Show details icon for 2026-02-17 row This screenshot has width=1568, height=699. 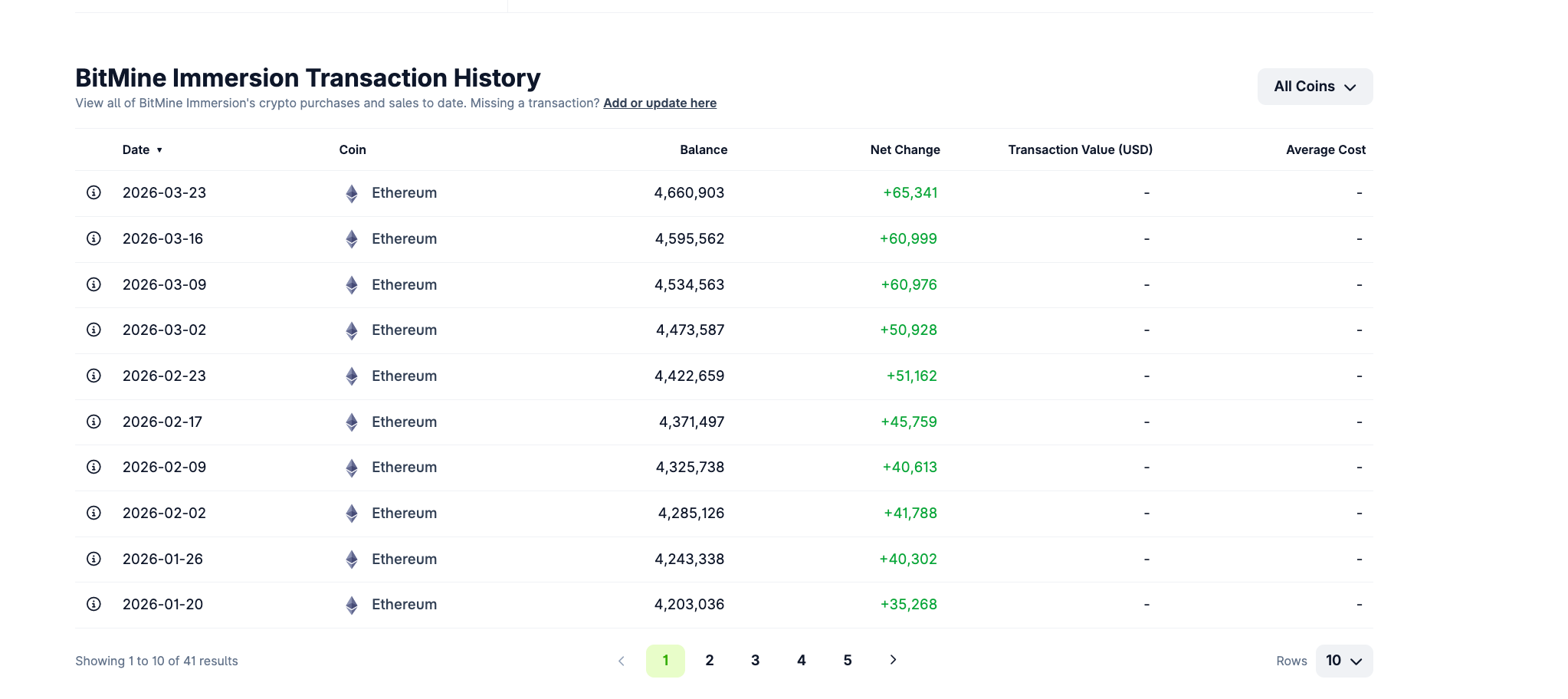coord(93,422)
